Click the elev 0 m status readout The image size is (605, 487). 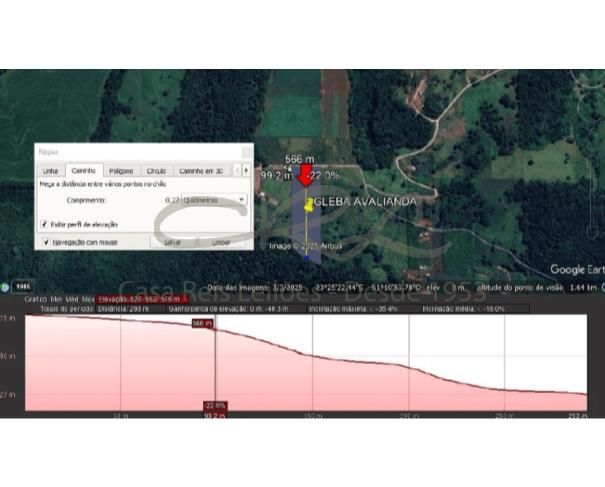[446, 287]
